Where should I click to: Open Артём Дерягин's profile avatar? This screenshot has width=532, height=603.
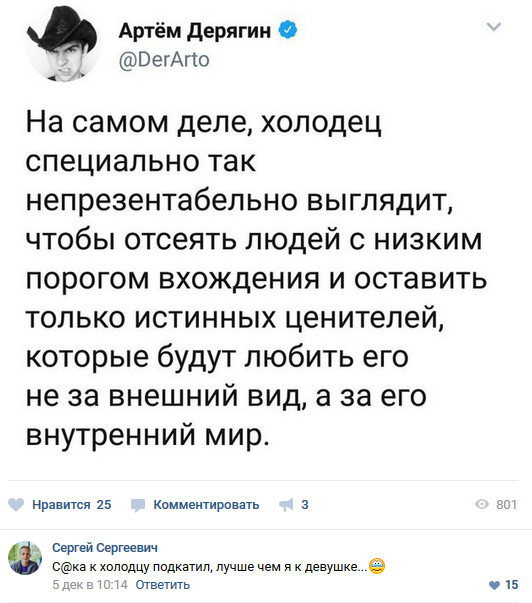point(63,43)
